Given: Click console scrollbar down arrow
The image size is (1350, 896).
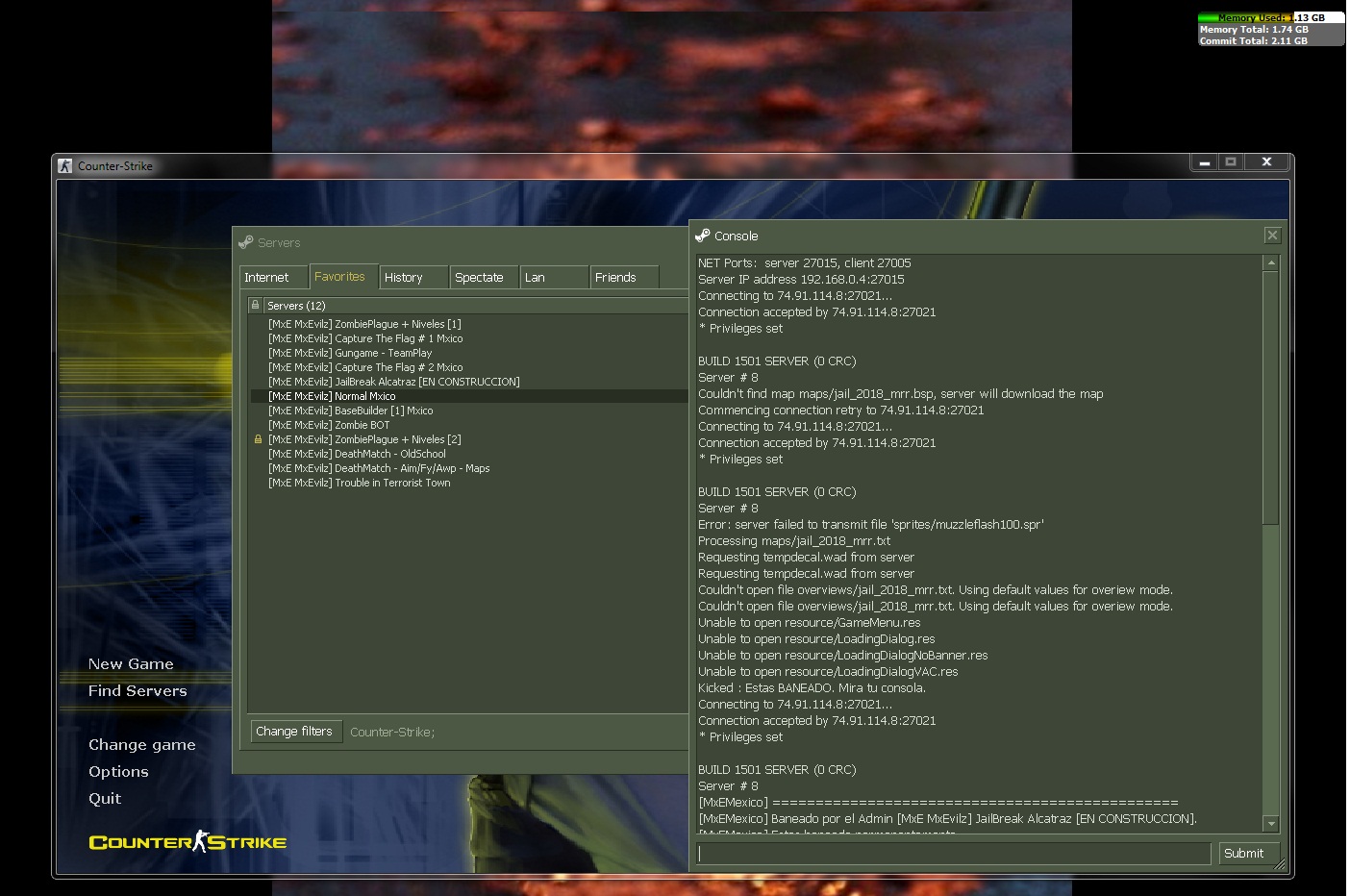Looking at the screenshot, I should click(1271, 824).
